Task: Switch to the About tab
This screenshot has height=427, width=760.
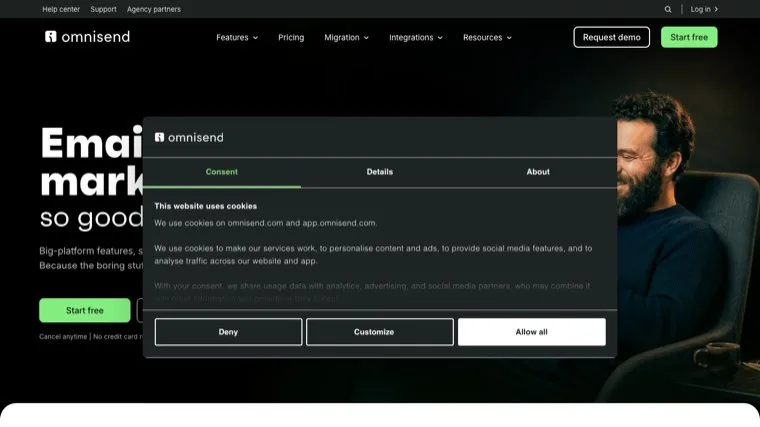Action: 538,172
